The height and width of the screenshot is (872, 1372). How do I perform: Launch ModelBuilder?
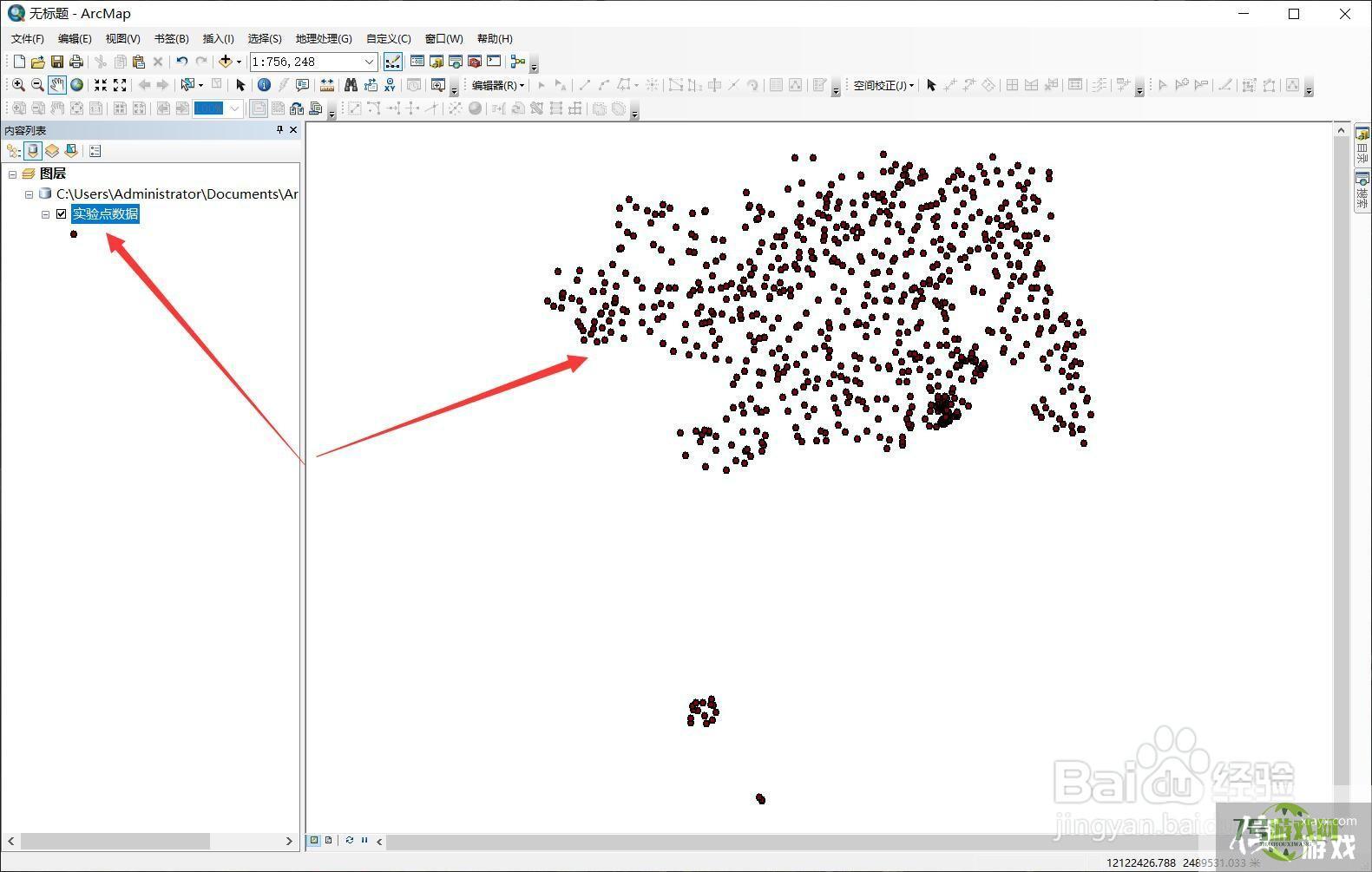point(518,62)
